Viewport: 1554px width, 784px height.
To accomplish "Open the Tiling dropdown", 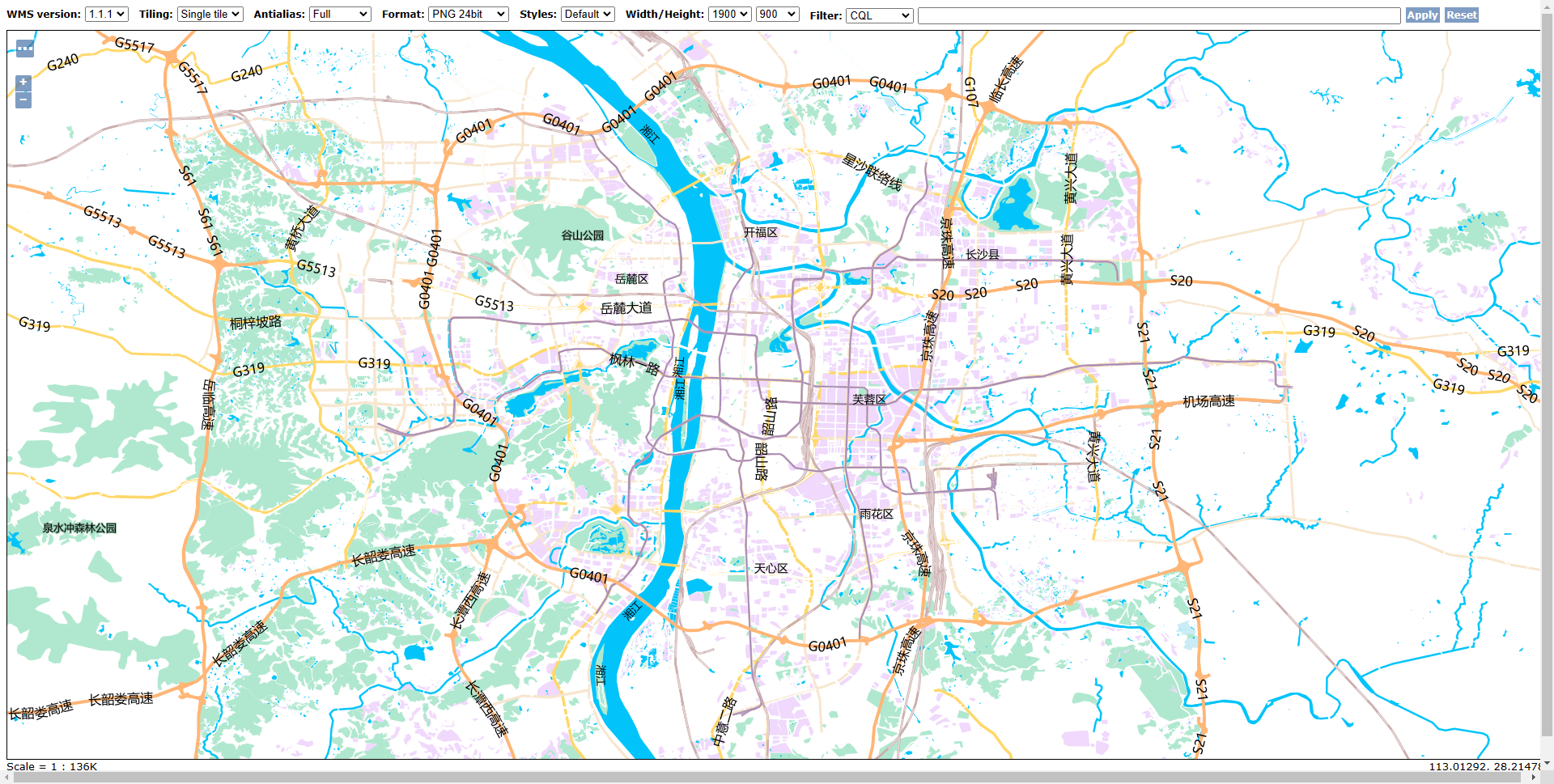I will tap(210, 15).
